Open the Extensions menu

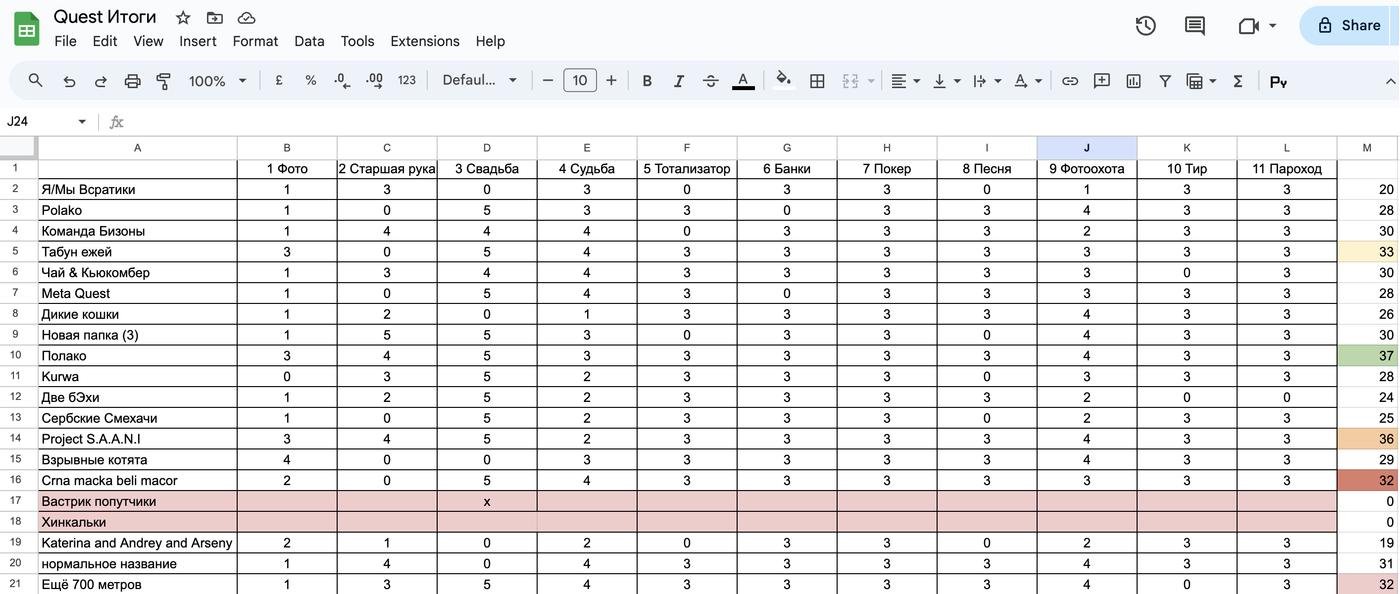pos(425,41)
